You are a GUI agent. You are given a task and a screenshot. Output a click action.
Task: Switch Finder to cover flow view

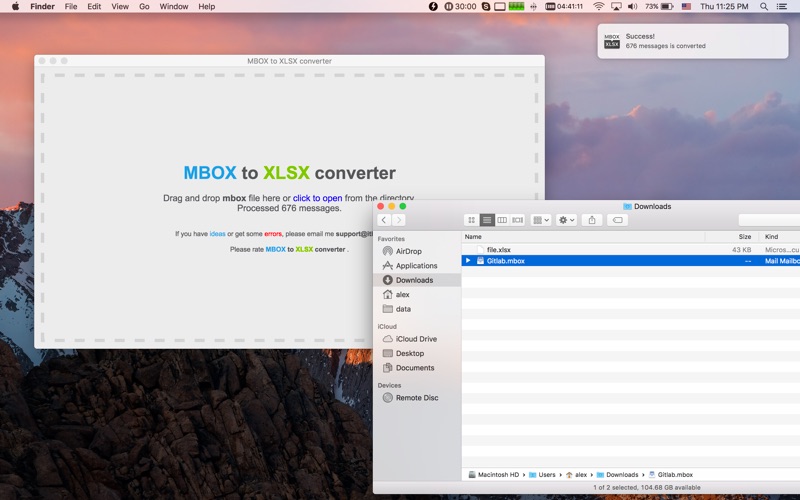coord(517,220)
